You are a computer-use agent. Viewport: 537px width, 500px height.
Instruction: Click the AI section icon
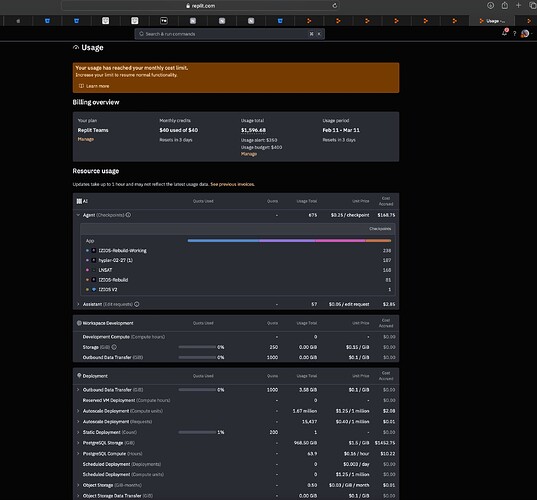point(79,201)
